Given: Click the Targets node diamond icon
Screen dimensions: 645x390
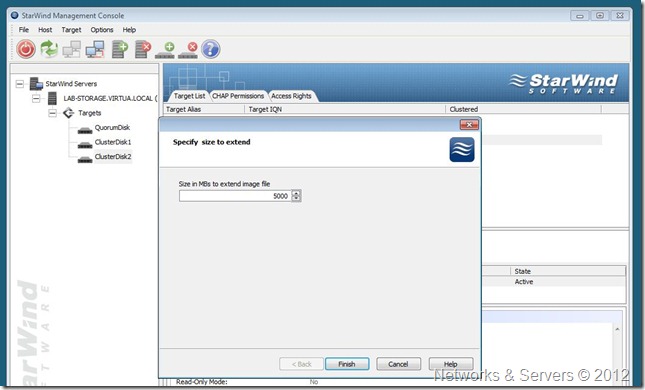Looking at the screenshot, I should point(68,113).
